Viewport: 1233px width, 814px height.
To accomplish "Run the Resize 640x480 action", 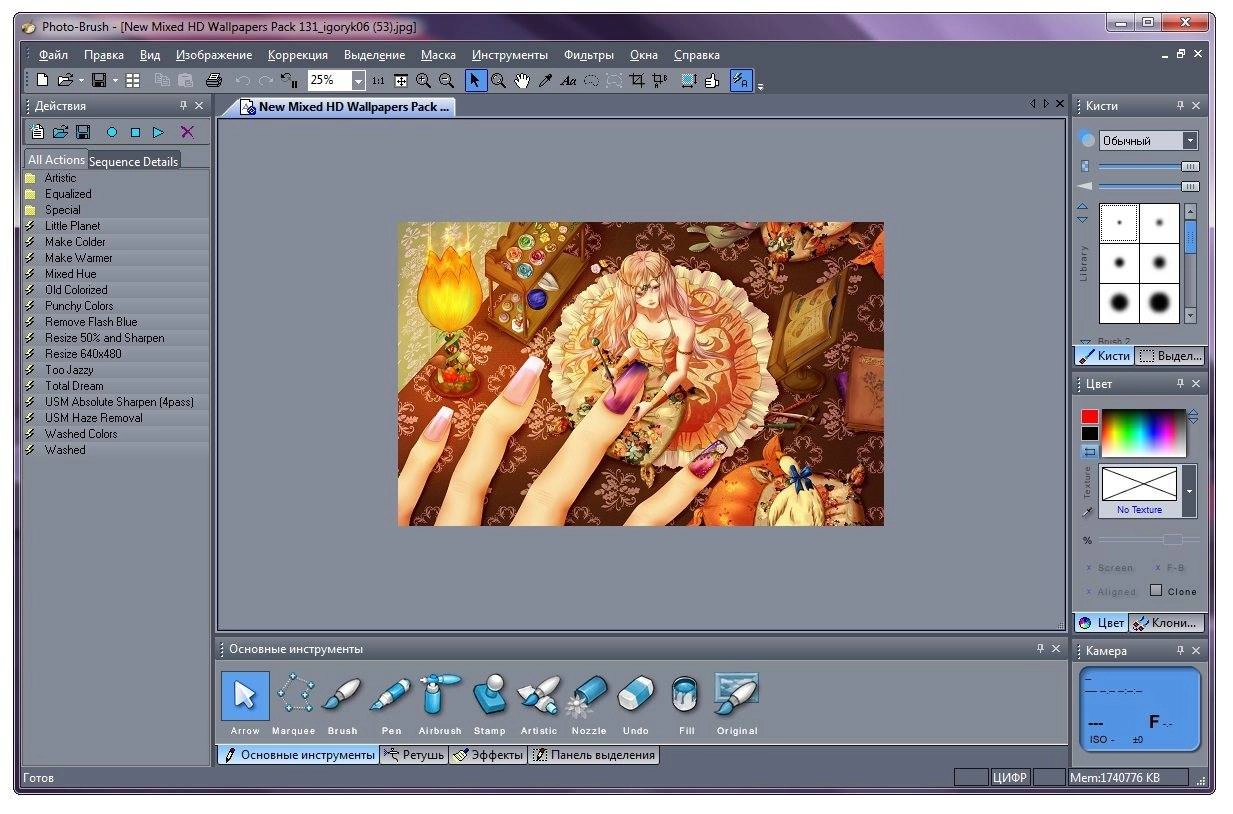I will coord(117,354).
